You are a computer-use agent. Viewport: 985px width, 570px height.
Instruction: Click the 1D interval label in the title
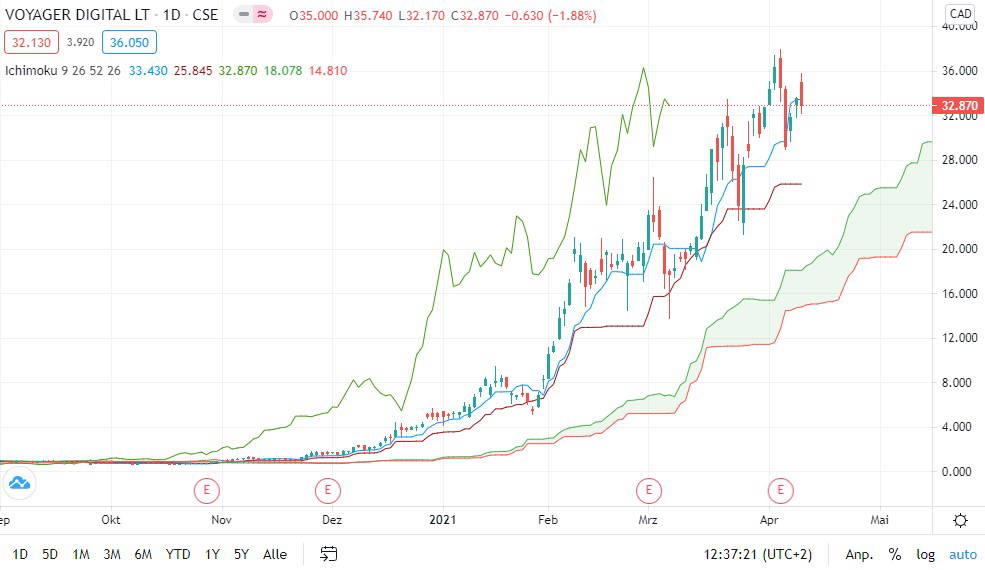(x=171, y=14)
